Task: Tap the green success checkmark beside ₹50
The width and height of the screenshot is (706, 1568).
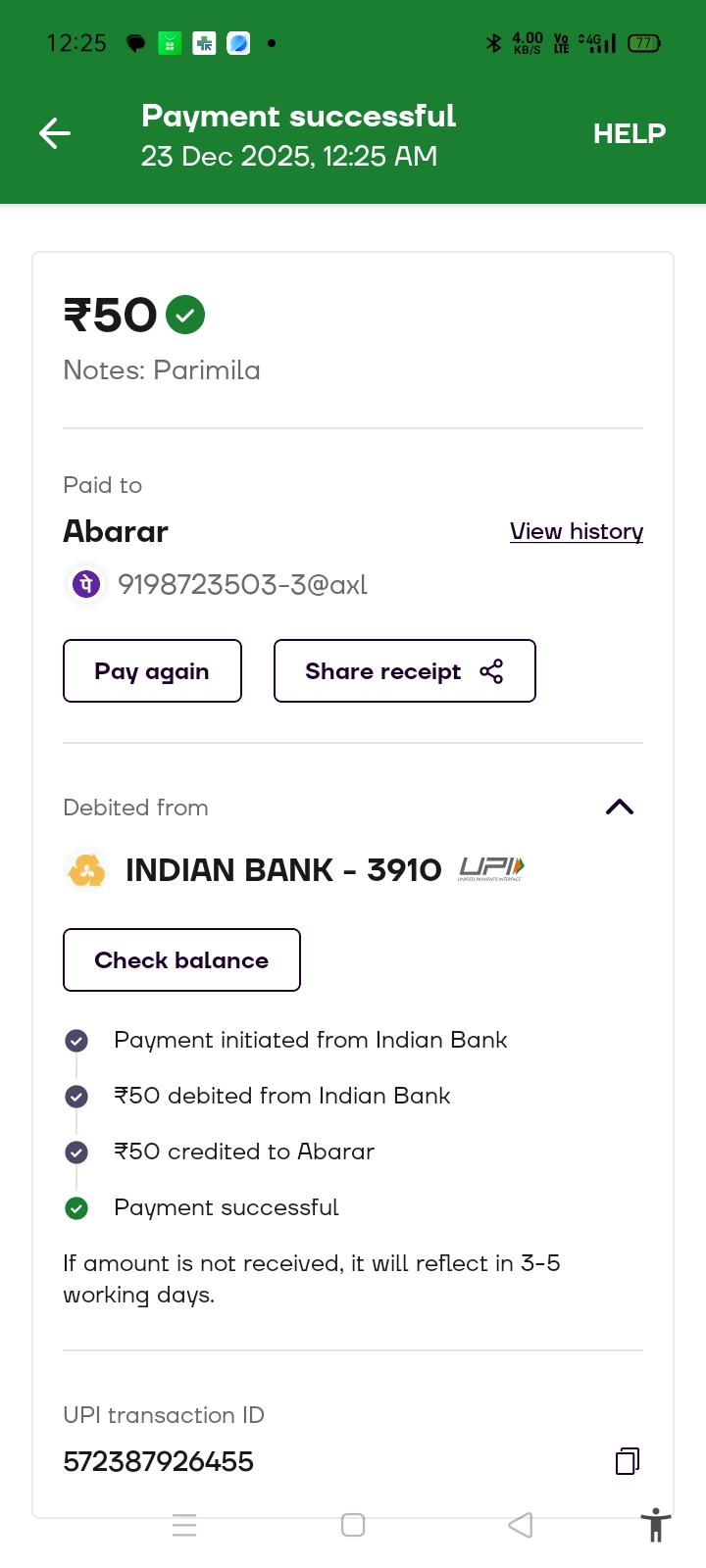Action: coord(185,316)
